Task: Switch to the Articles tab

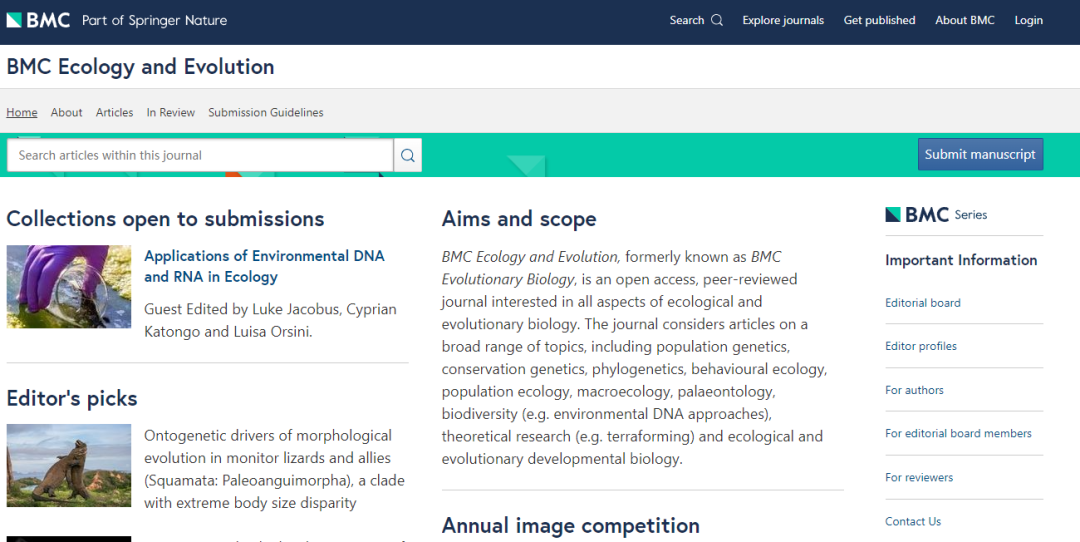Action: (114, 112)
